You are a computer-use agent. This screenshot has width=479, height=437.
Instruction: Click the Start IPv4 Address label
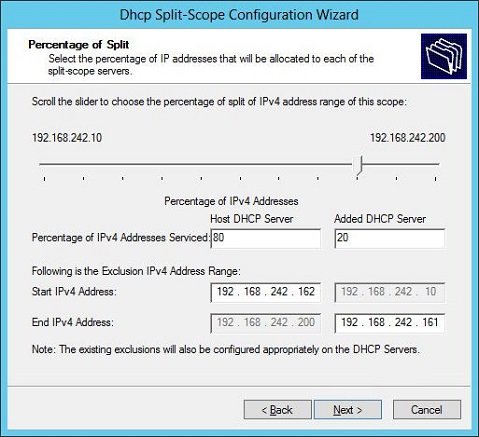74,292
